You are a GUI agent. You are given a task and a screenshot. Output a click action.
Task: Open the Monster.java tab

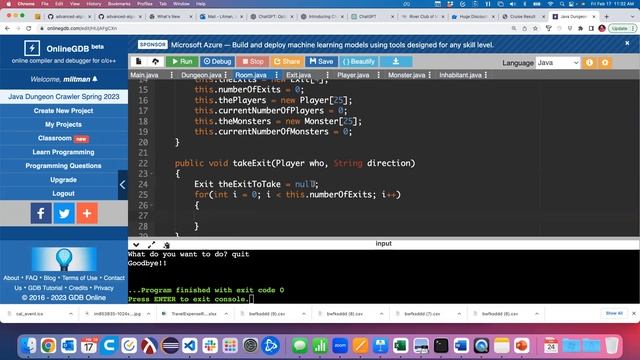point(407,75)
